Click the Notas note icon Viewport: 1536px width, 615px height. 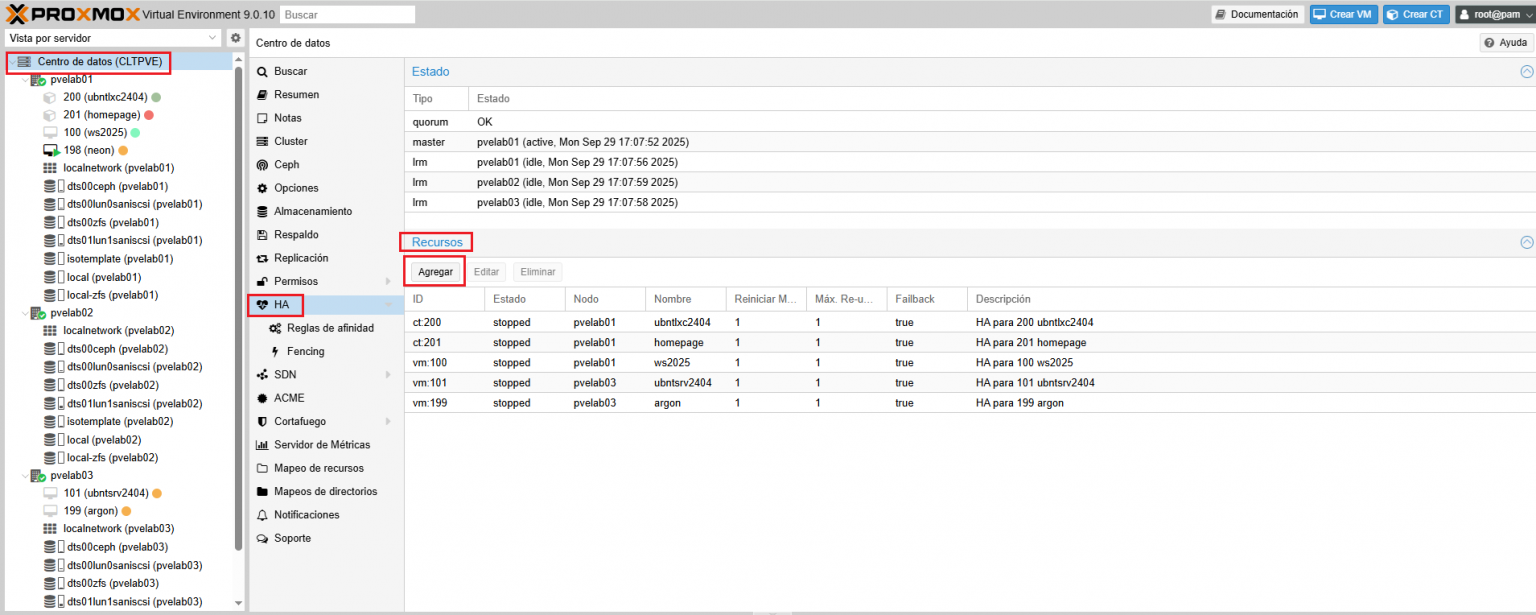[x=262, y=118]
